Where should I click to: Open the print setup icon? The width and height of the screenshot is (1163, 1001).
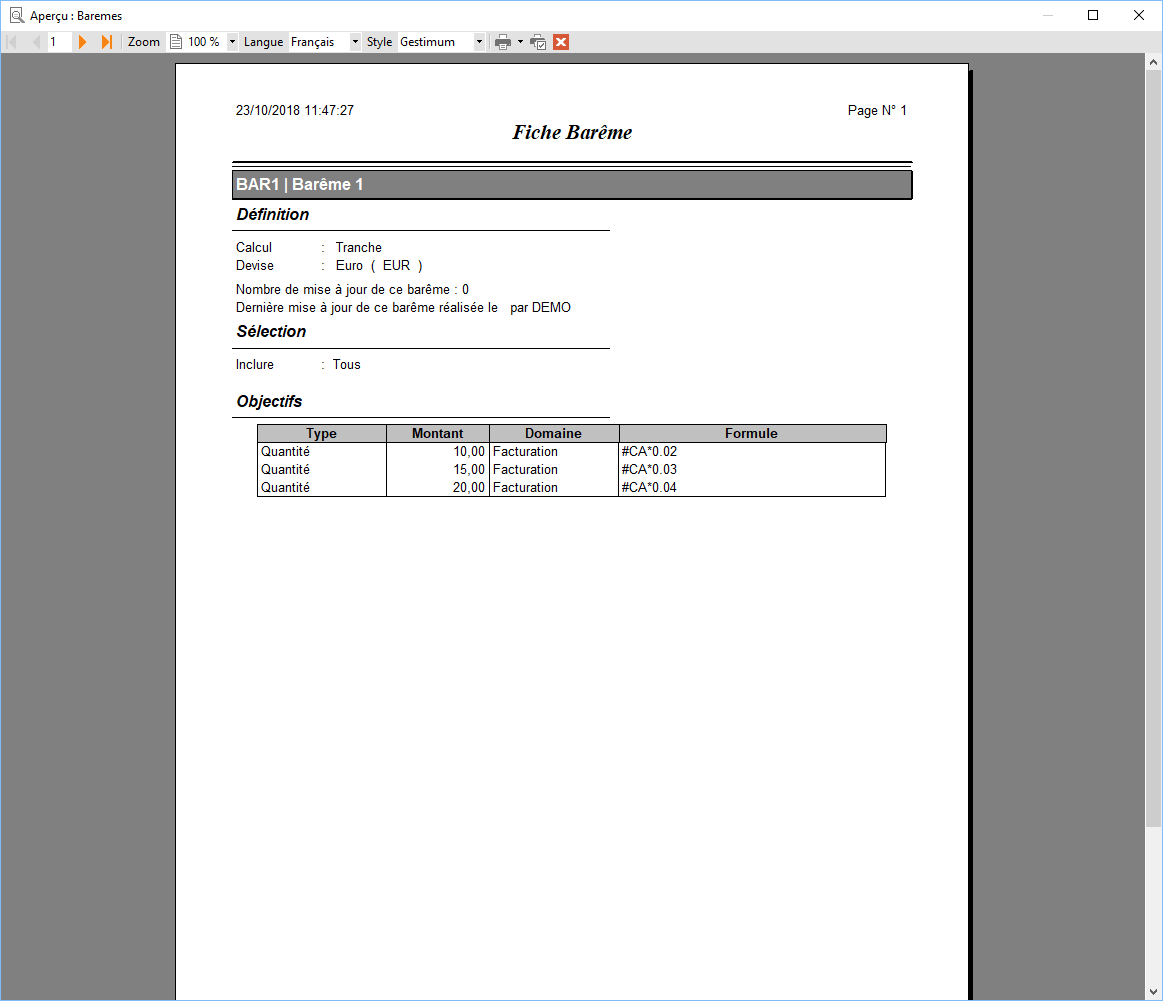tap(538, 42)
